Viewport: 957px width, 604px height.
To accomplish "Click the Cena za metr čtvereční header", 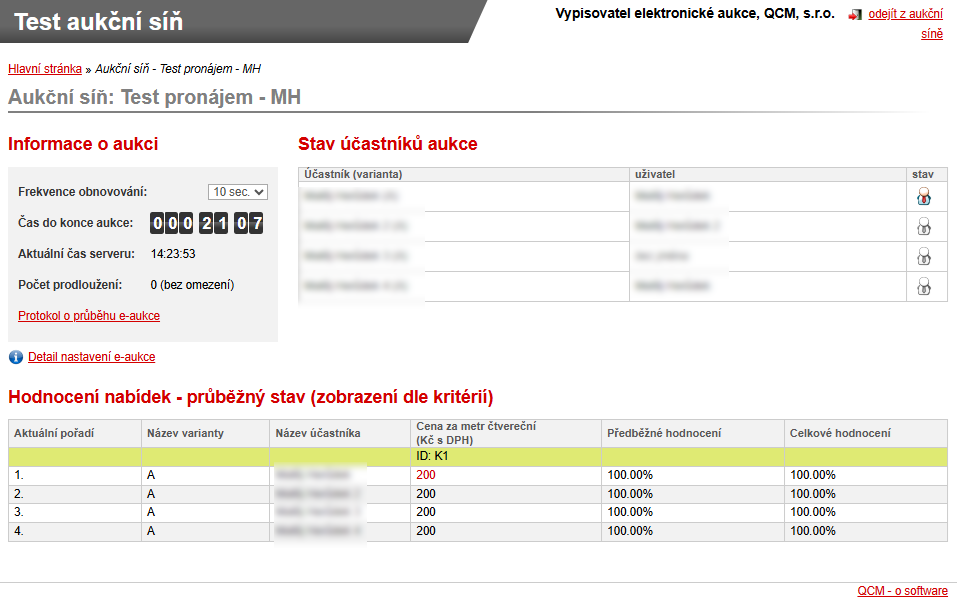I will point(476,433).
